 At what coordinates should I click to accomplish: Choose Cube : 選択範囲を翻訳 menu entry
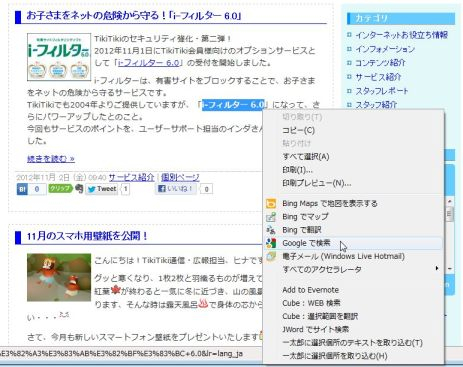320,316
